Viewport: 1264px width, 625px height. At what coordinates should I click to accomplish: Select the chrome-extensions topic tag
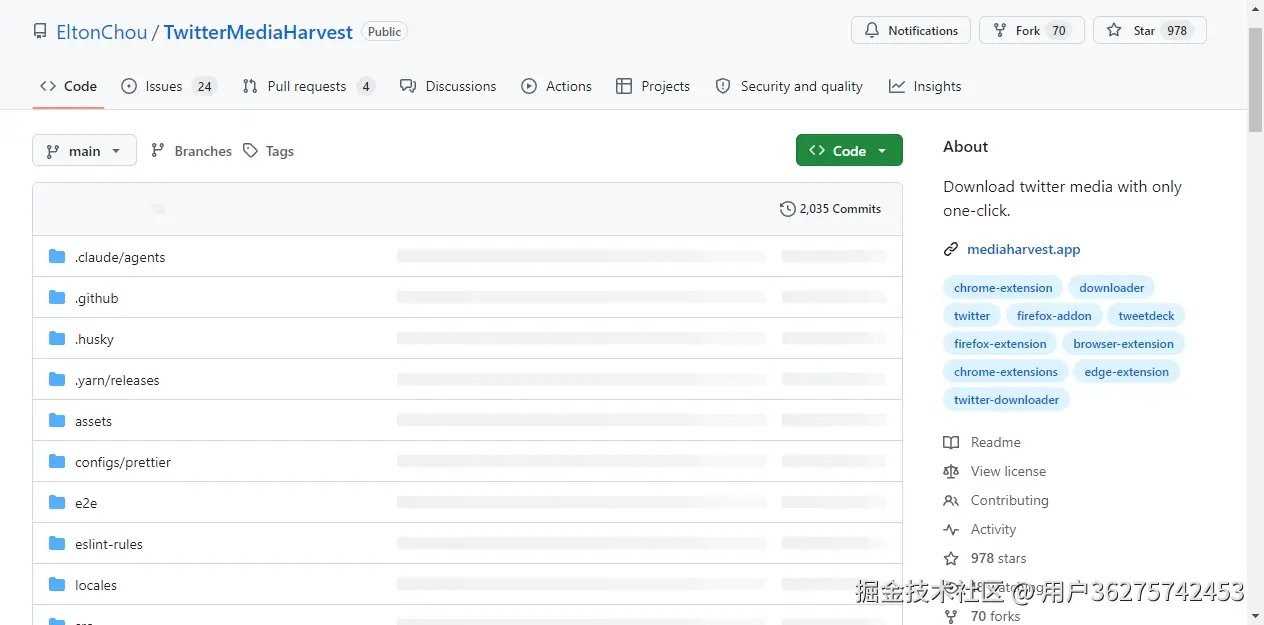point(1006,372)
